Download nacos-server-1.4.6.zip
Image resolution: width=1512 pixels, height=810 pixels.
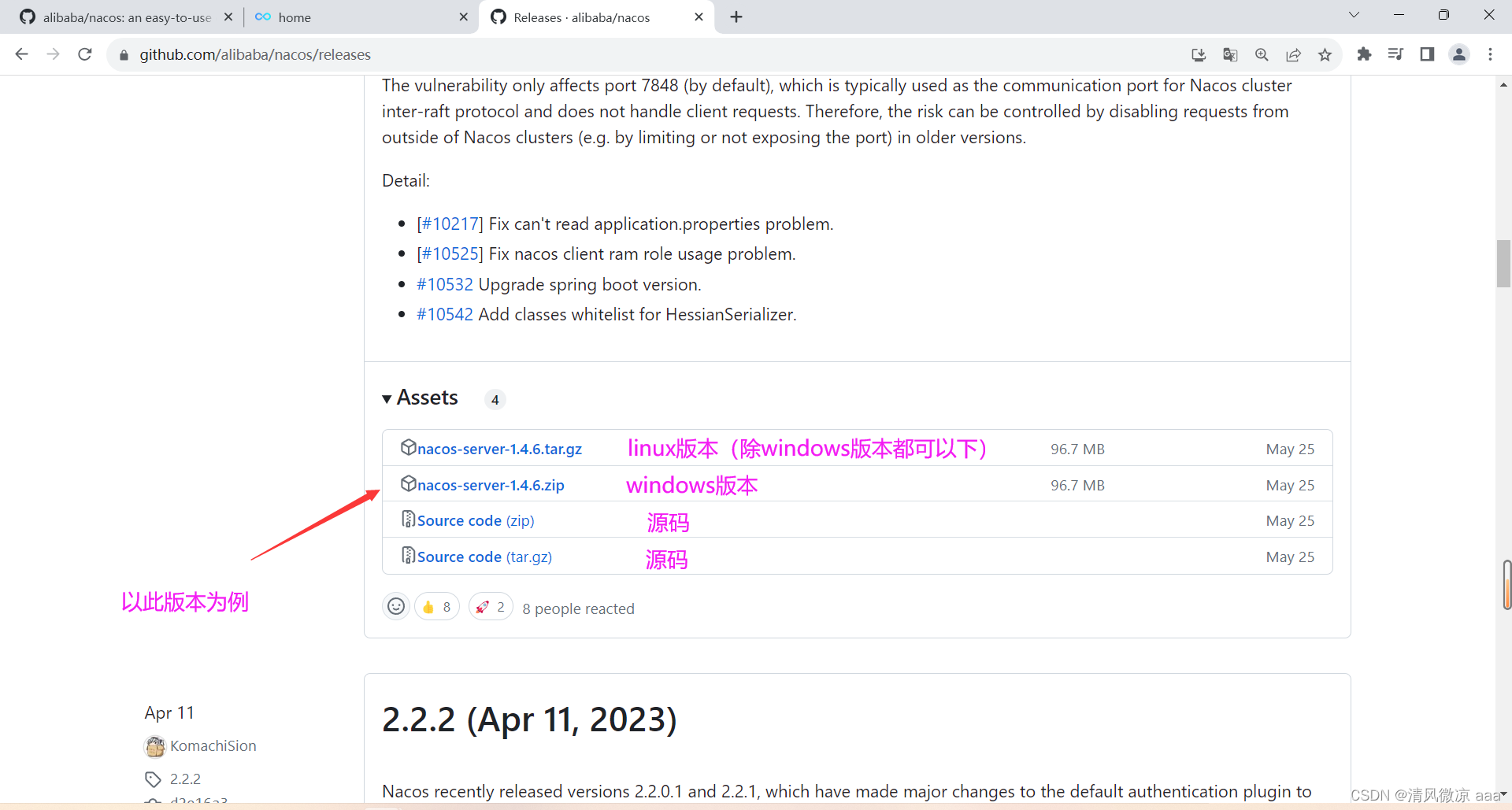click(491, 485)
